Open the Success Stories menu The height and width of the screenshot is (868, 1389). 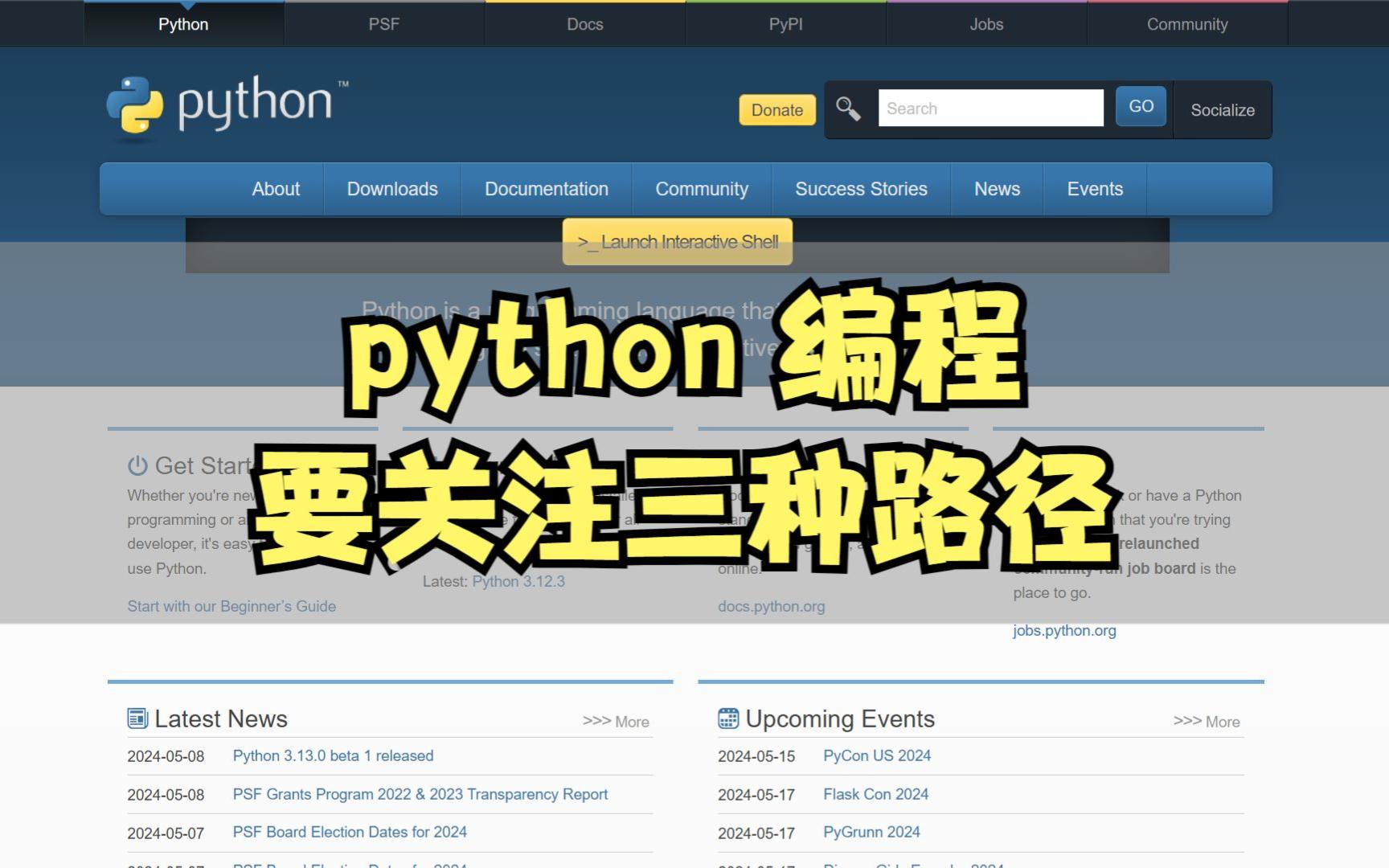tap(861, 189)
